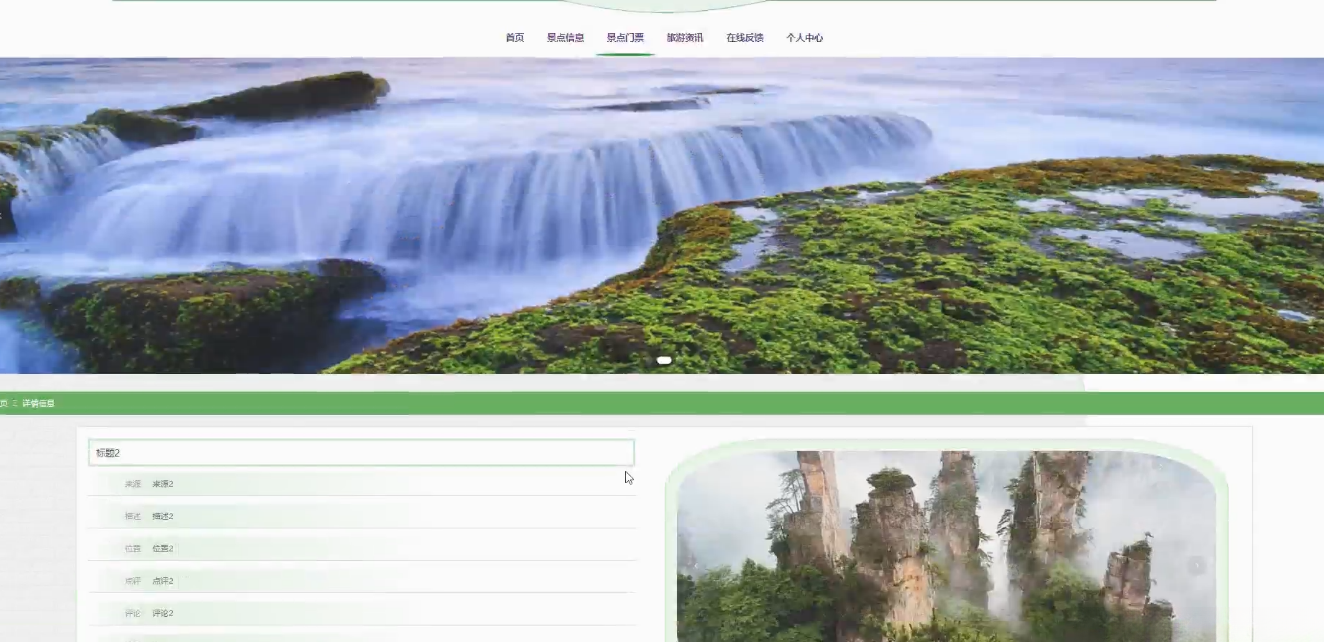The image size is (1324, 642).
Task: Select the 点评2 value text
Action: (163, 581)
